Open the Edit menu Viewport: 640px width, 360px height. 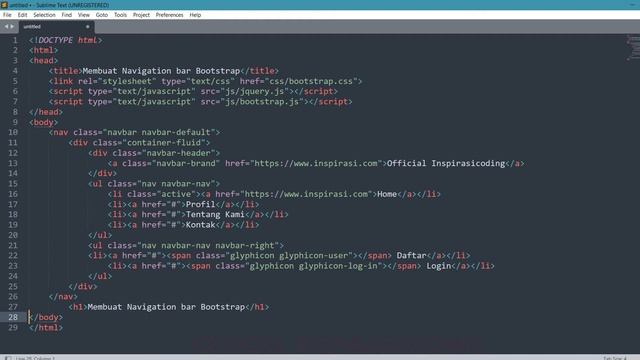point(22,15)
